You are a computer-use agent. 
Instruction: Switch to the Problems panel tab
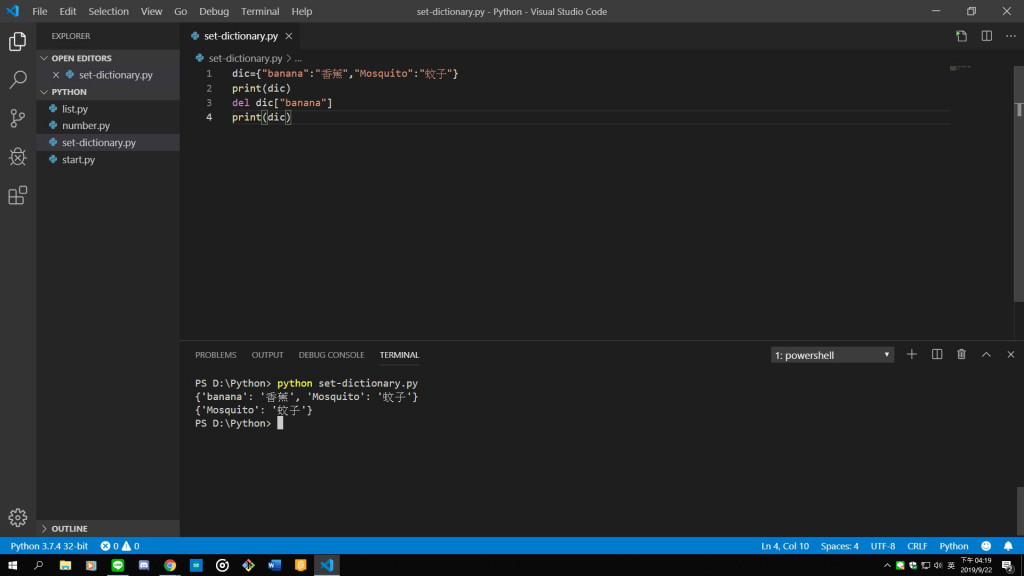click(216, 355)
